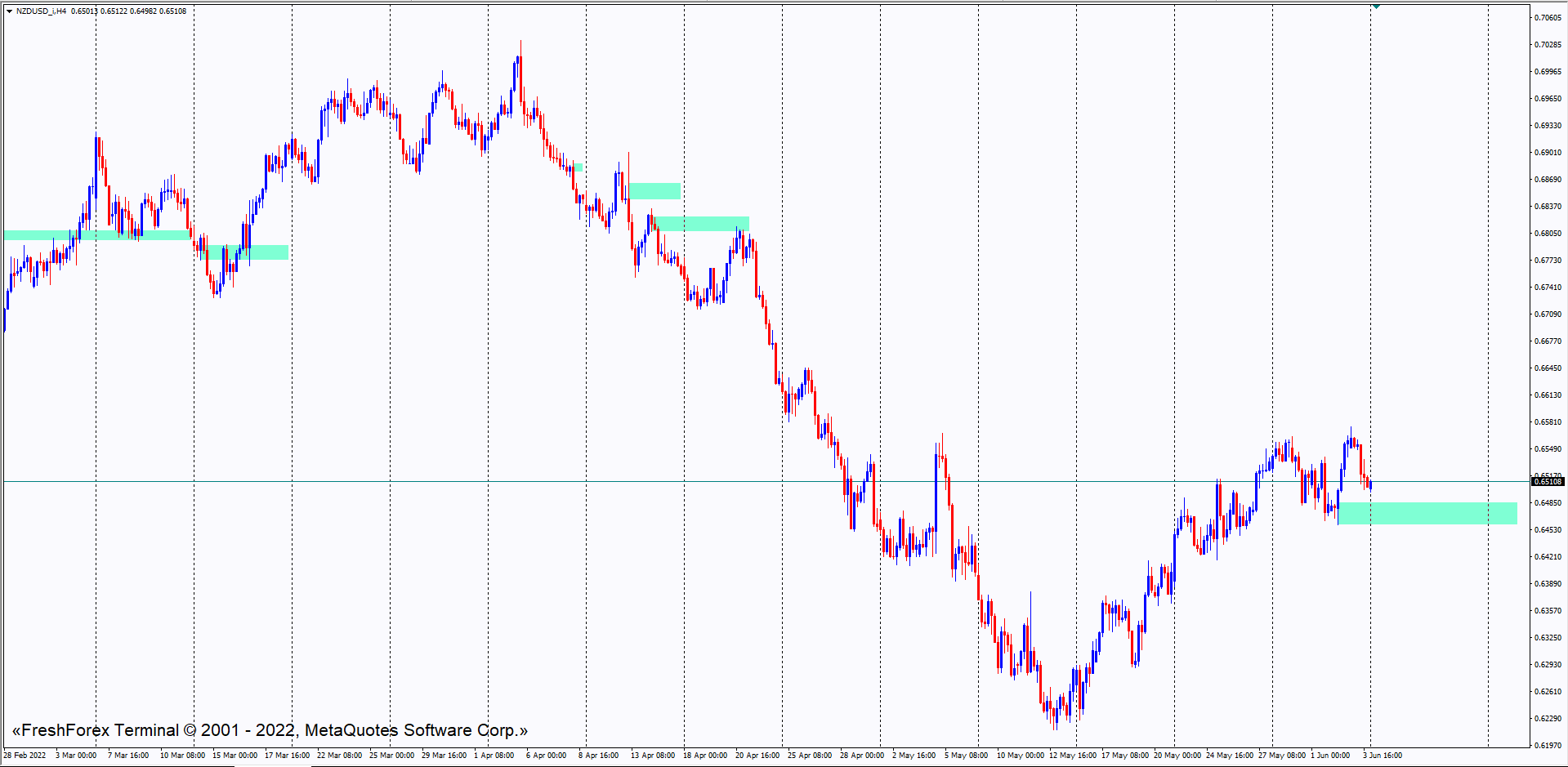Click the green zone below 20 Apr candles

tap(701, 224)
